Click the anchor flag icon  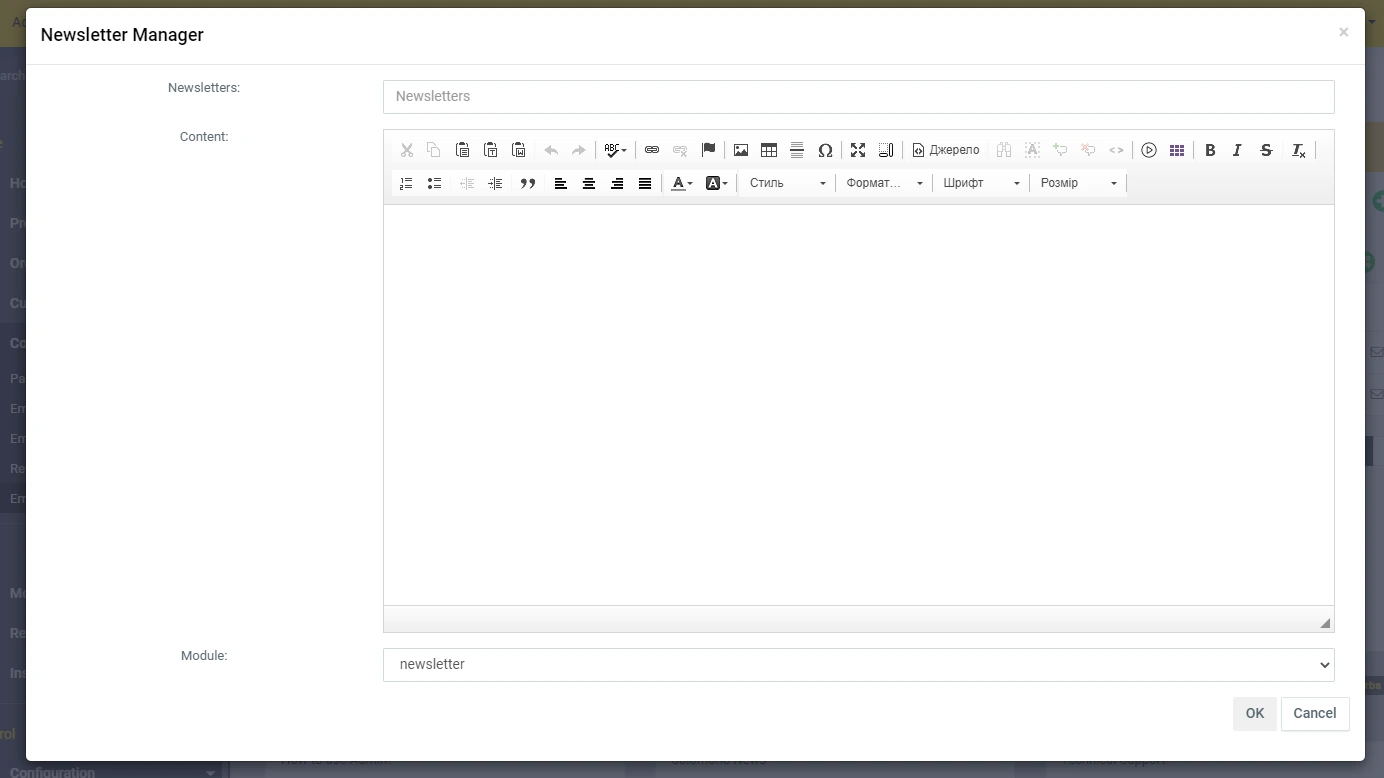pyautogui.click(x=708, y=150)
